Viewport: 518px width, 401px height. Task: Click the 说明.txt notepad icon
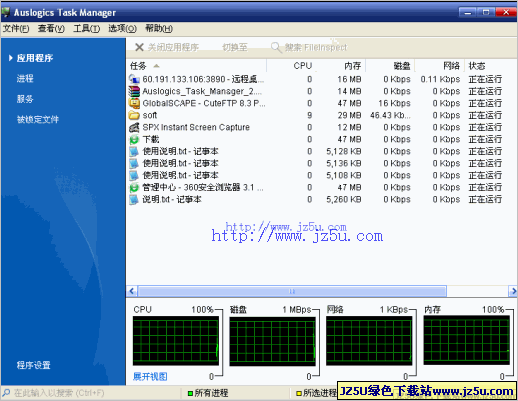134,199
